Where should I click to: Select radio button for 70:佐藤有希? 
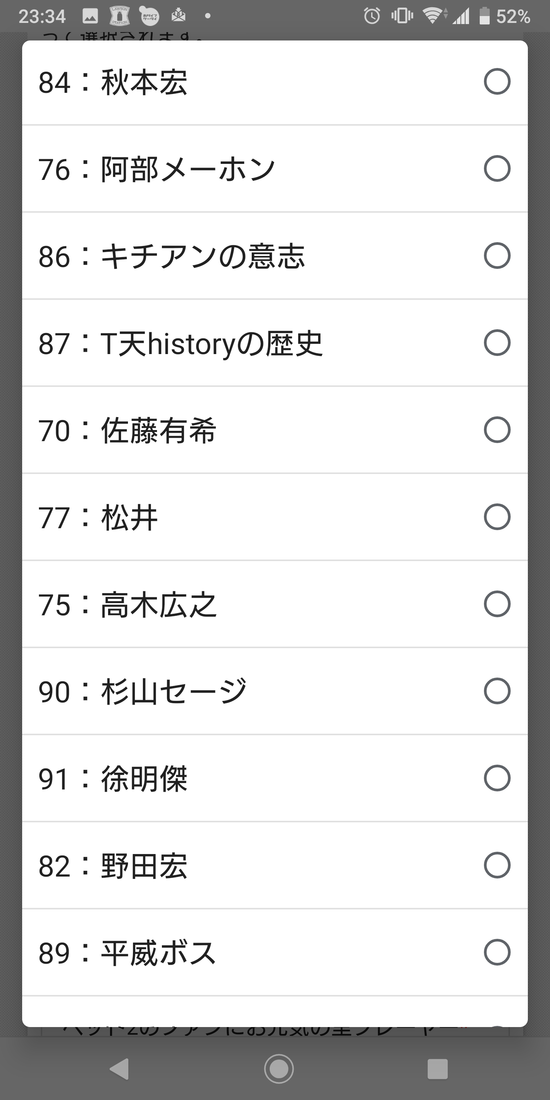(497, 430)
